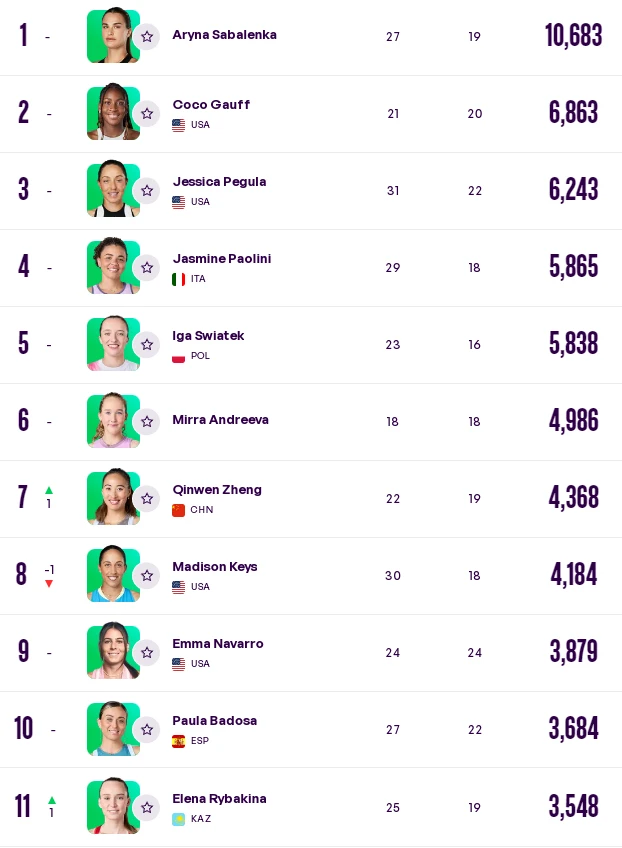
Task: Select Paula Badosa's headshot image
Action: (x=113, y=728)
